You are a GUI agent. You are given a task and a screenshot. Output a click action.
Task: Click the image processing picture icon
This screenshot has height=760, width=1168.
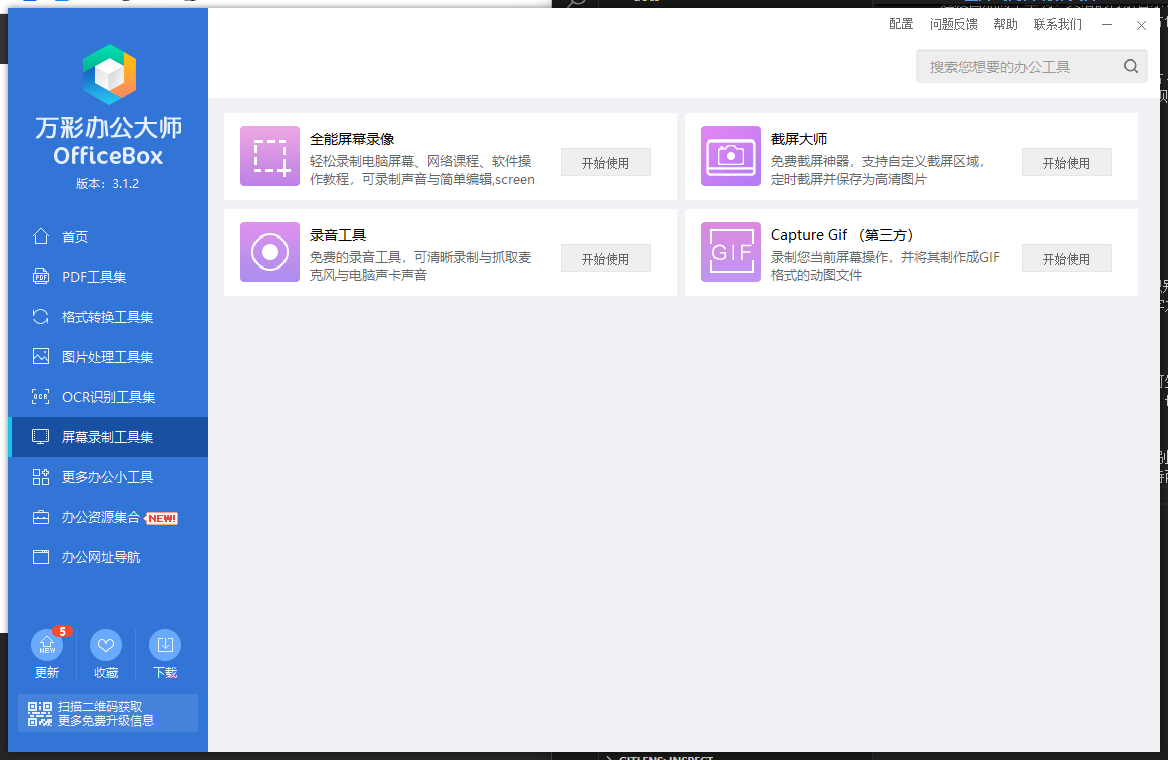[x=41, y=356]
